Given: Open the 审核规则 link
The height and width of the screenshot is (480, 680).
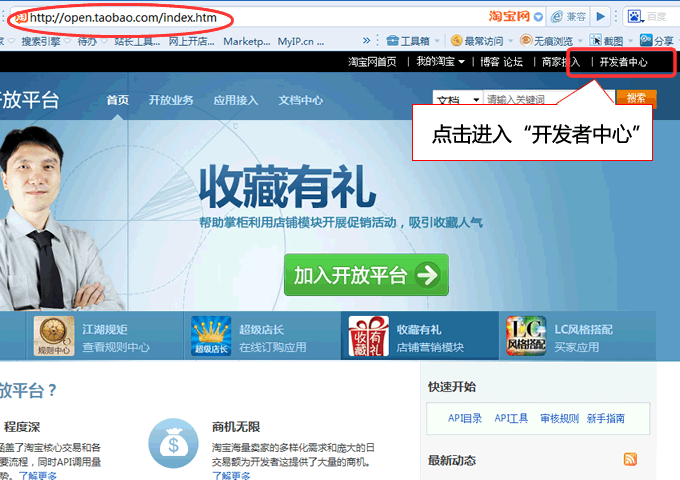Looking at the screenshot, I should (559, 418).
